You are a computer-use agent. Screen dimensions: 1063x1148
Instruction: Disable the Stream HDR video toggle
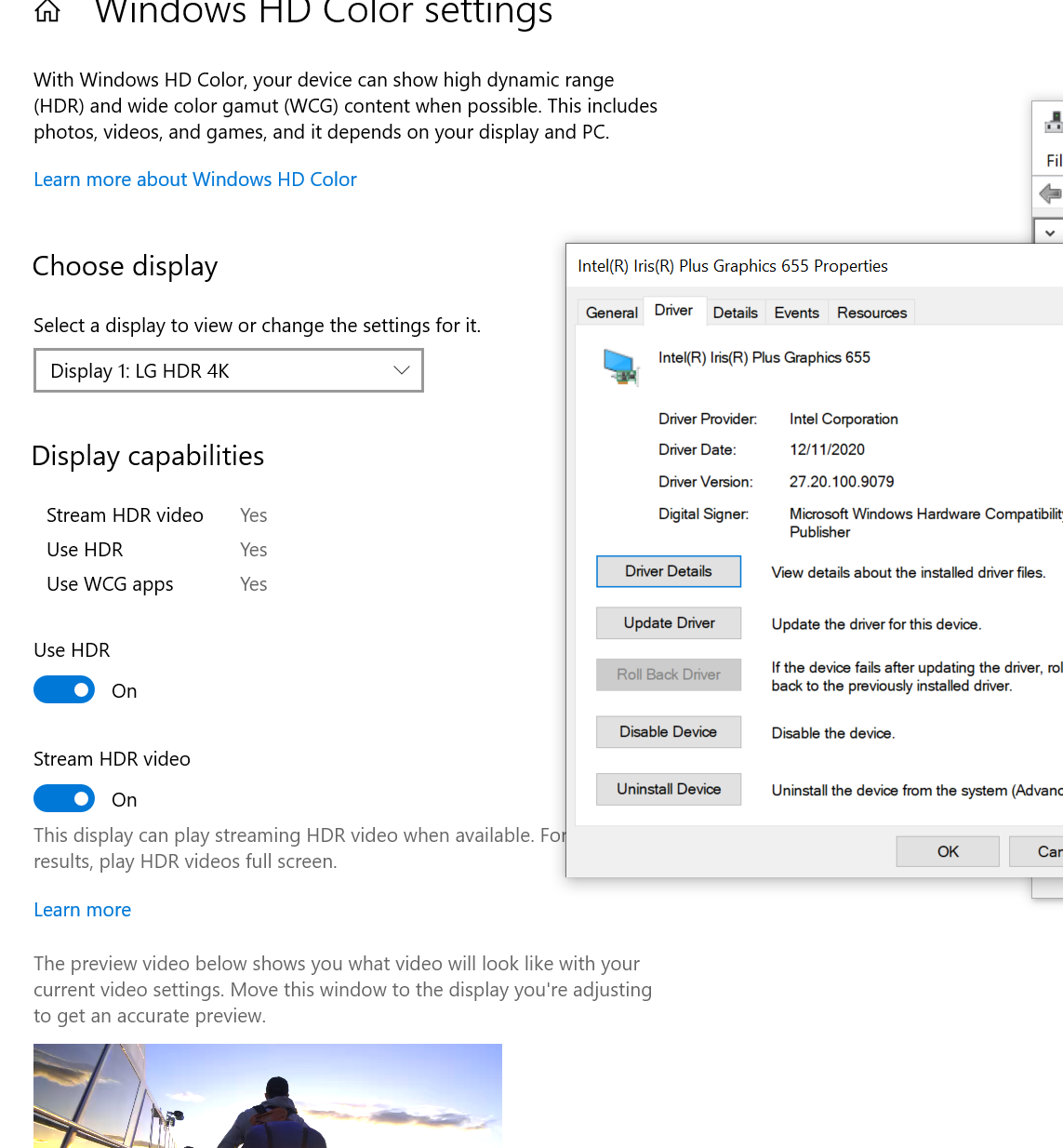[64, 798]
